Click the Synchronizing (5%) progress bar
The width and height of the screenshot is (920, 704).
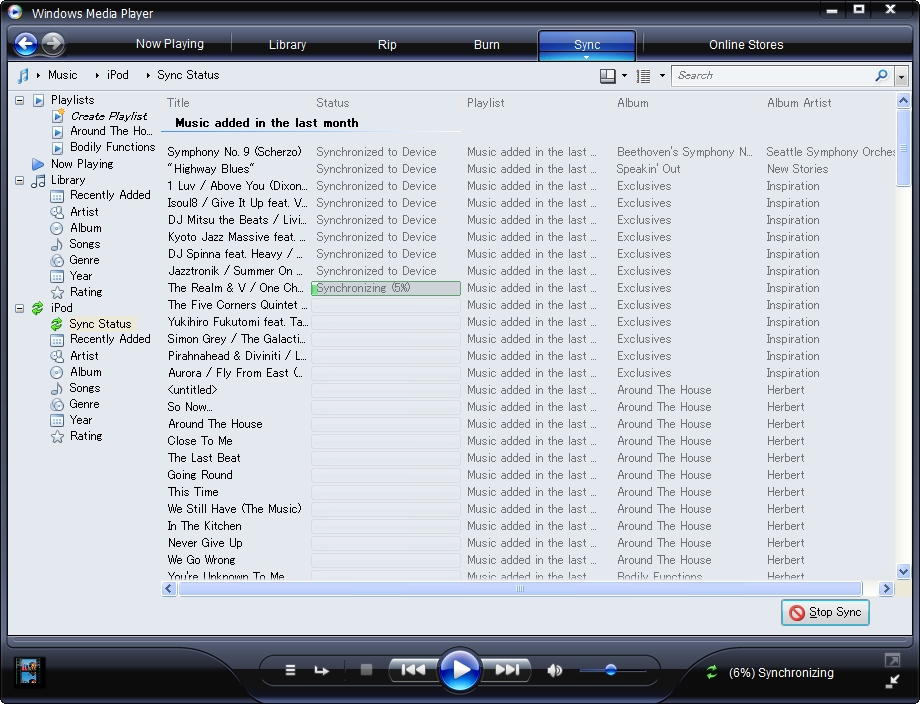[x=386, y=288]
